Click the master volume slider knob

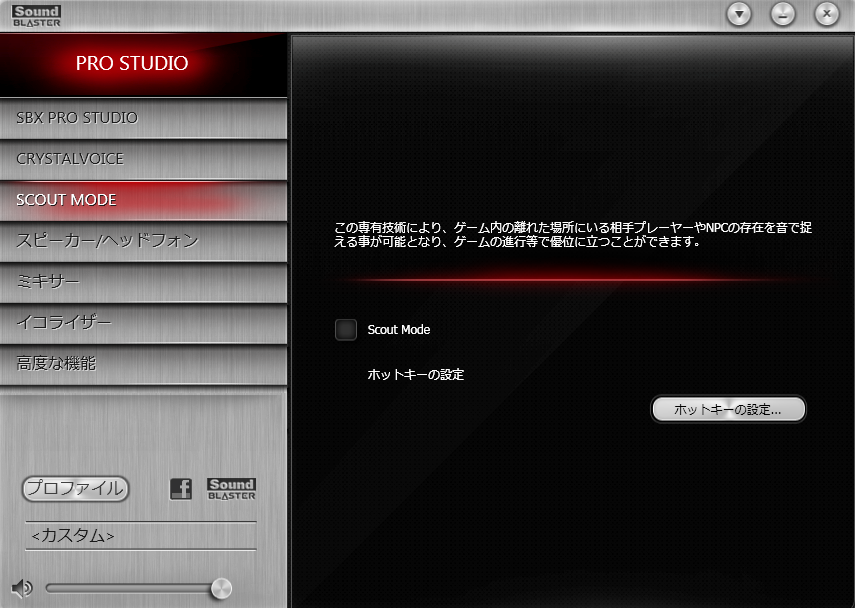click(221, 589)
